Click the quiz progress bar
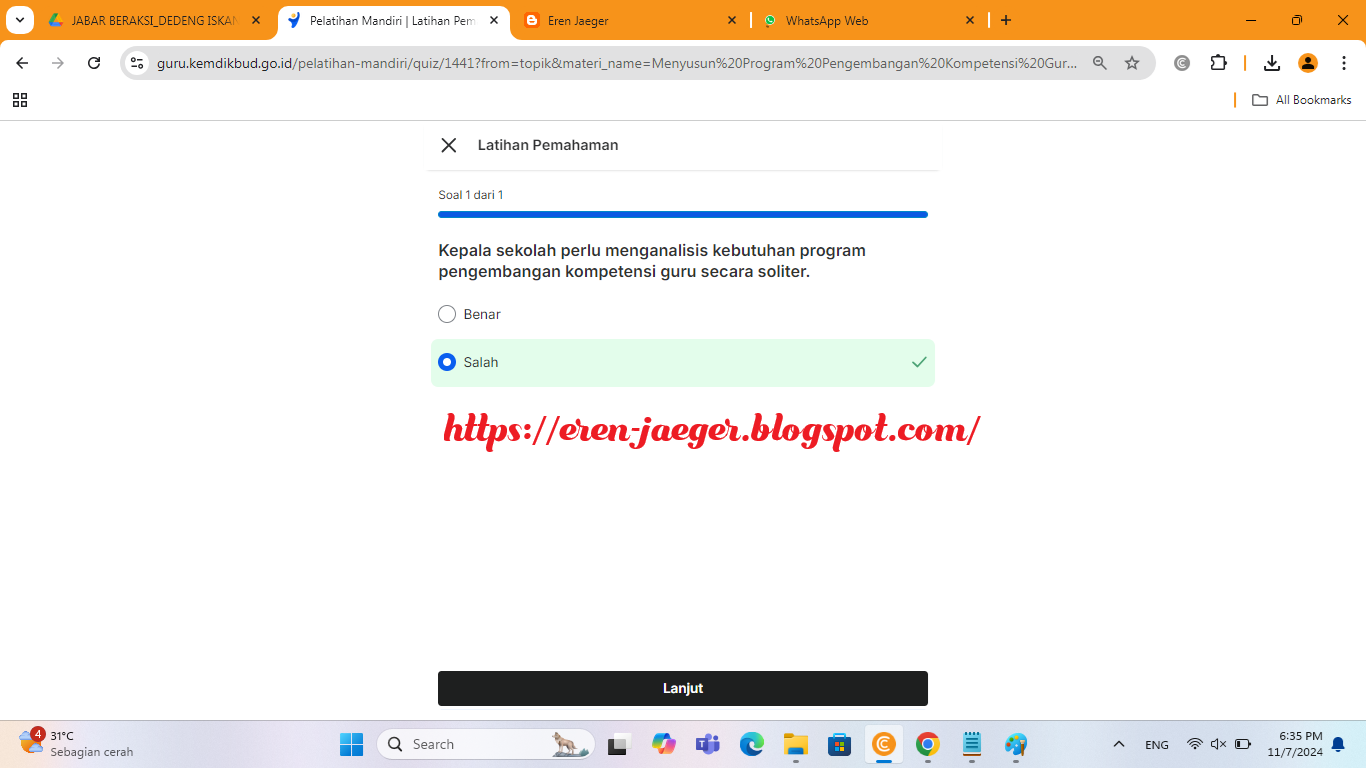 point(683,214)
